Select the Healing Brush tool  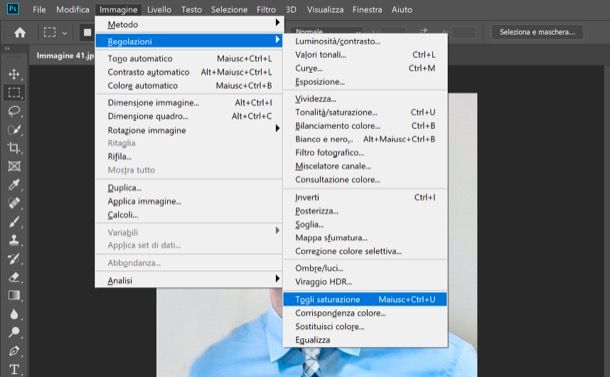pyautogui.click(x=14, y=203)
